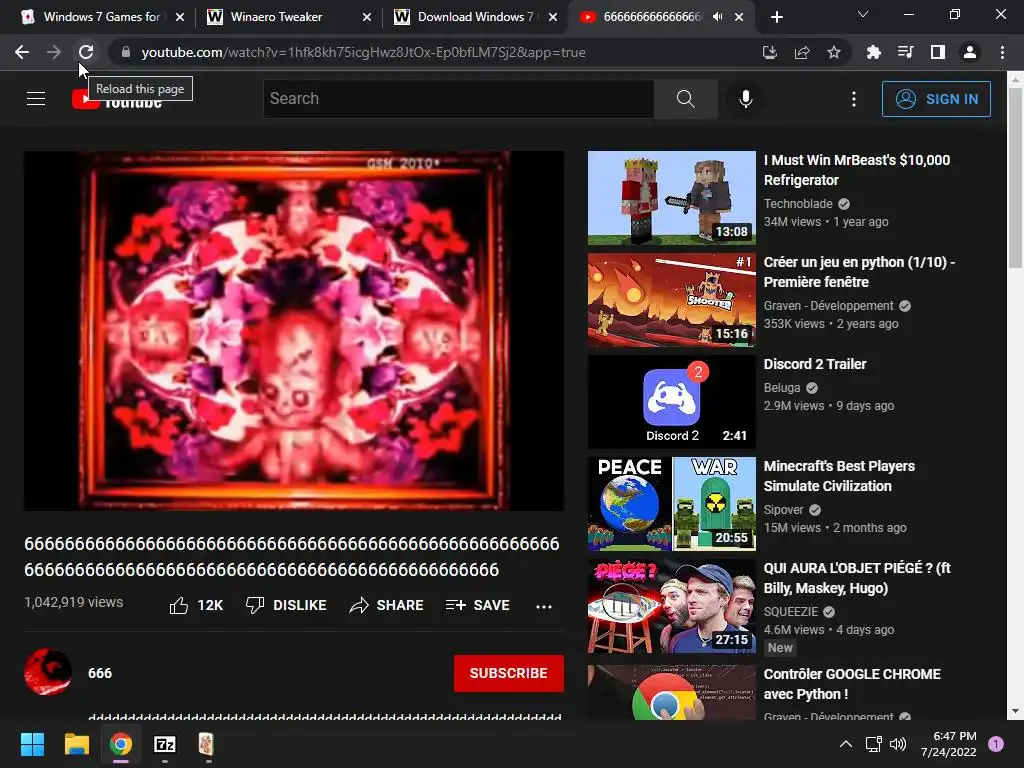Screen dimensions: 1024x768
Task: Click the video player to play/pause
Action: click(294, 330)
